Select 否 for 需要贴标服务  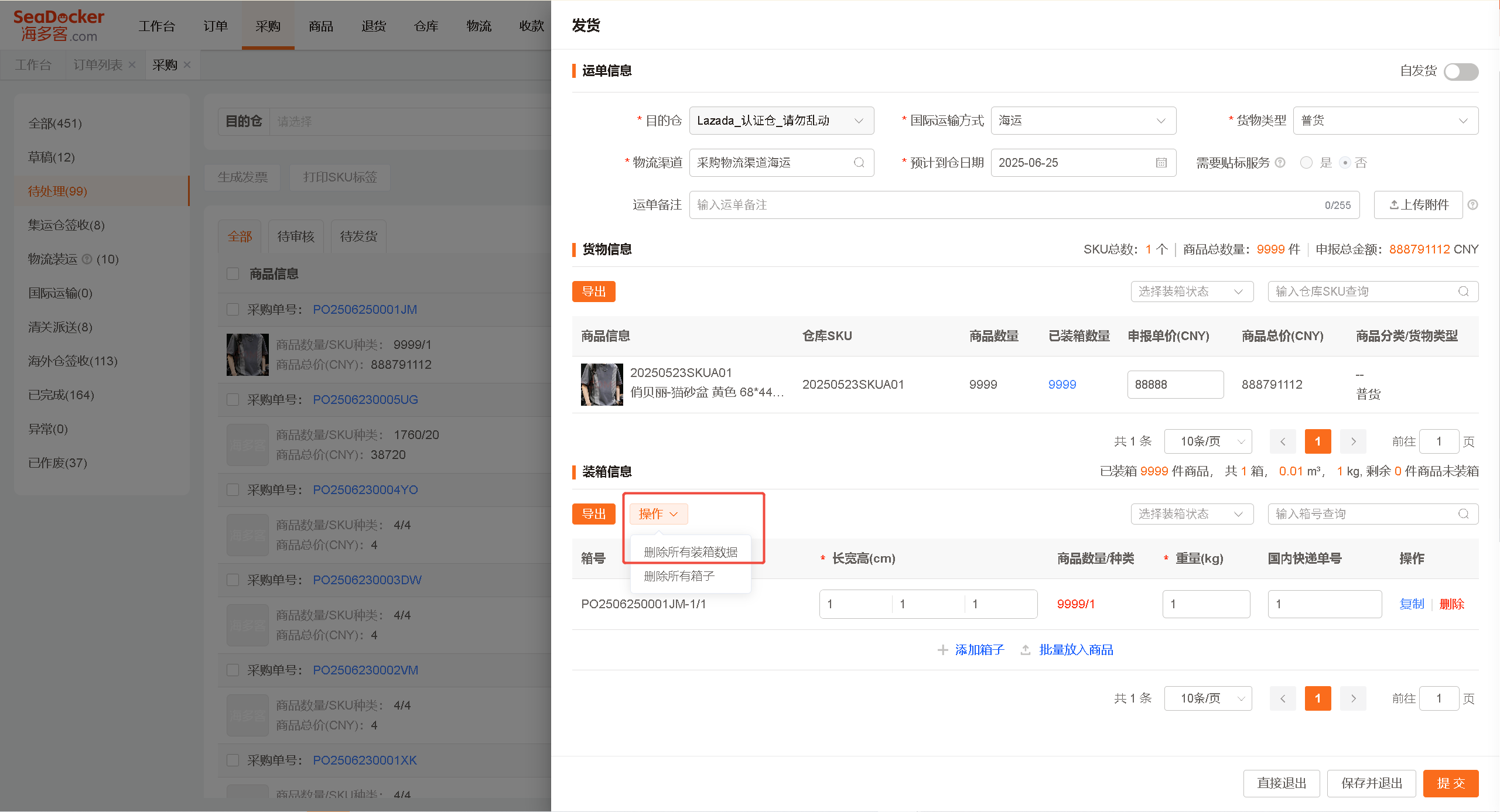[x=1345, y=163]
